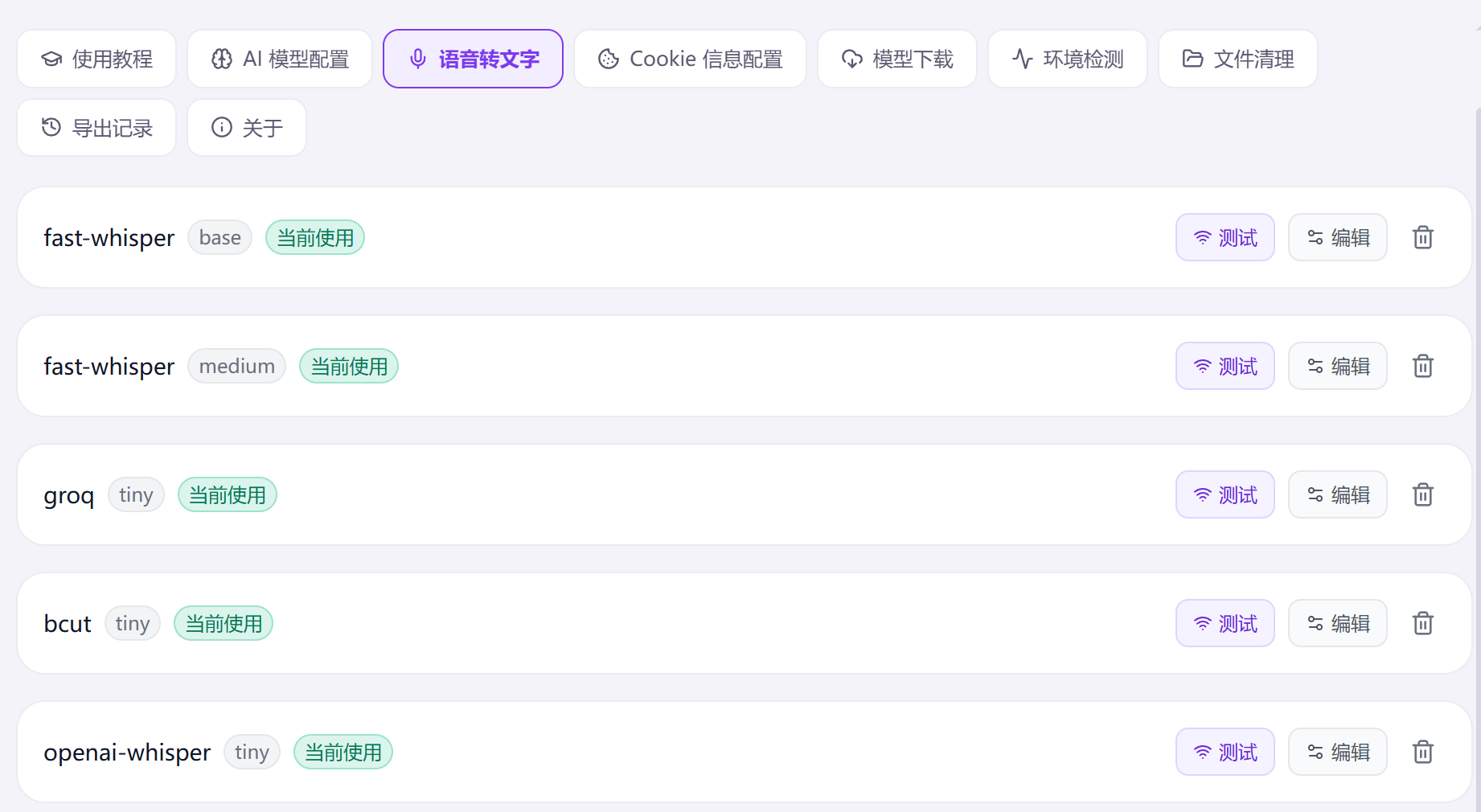Run 测试 on the bcut row
The image size is (1481, 812).
pyautogui.click(x=1225, y=623)
